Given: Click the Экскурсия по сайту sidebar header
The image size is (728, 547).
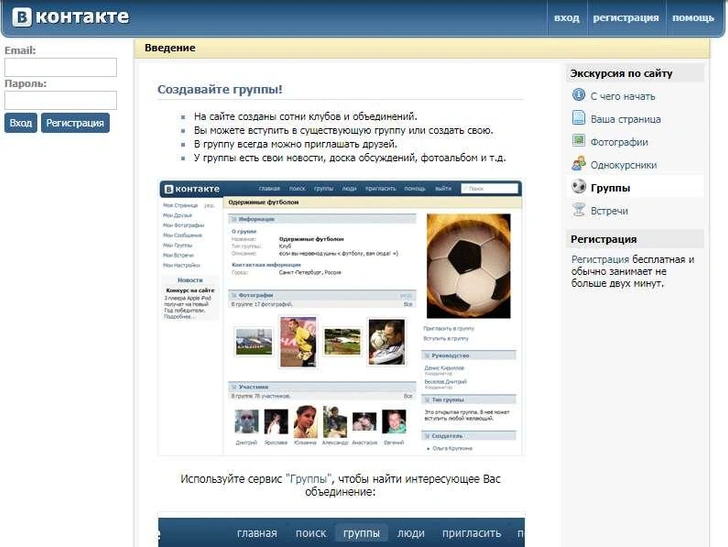Looking at the screenshot, I should (x=621, y=73).
